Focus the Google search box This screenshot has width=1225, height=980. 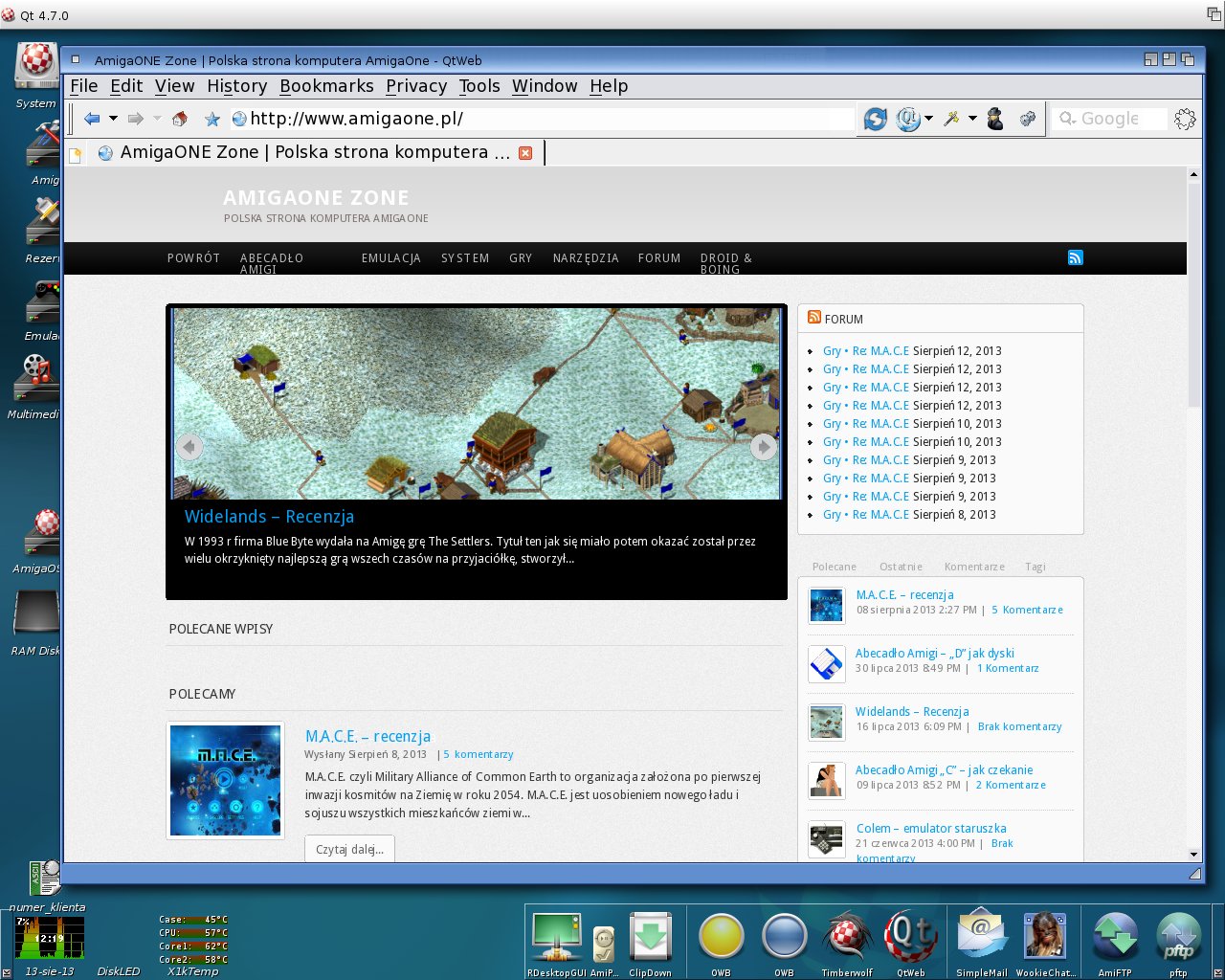pyautogui.click(x=1110, y=119)
